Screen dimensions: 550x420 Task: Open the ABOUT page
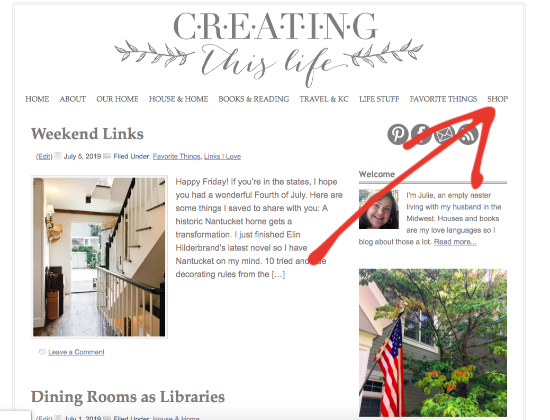73,99
